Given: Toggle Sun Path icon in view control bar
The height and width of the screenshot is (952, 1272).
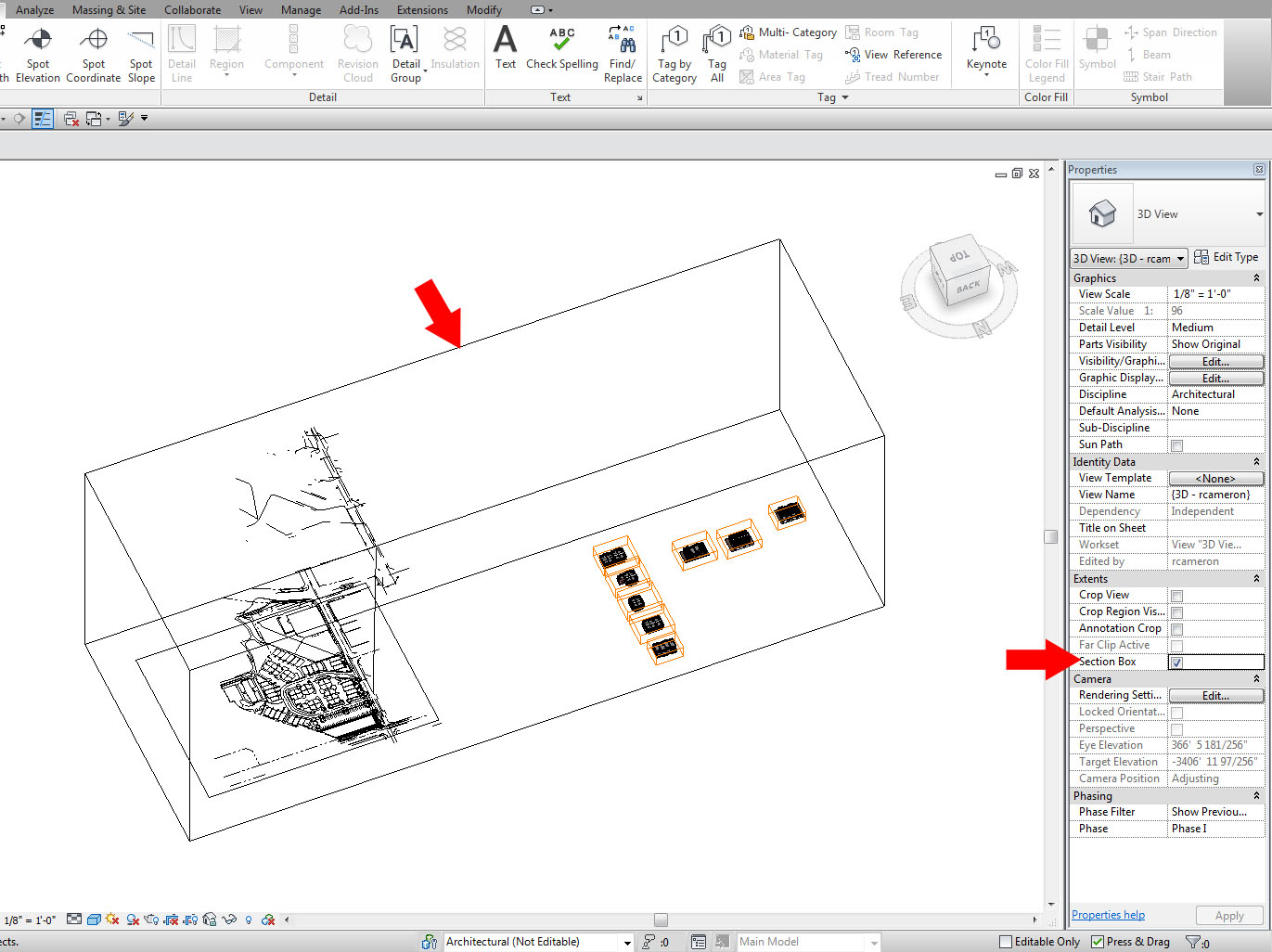Looking at the screenshot, I should point(112,920).
